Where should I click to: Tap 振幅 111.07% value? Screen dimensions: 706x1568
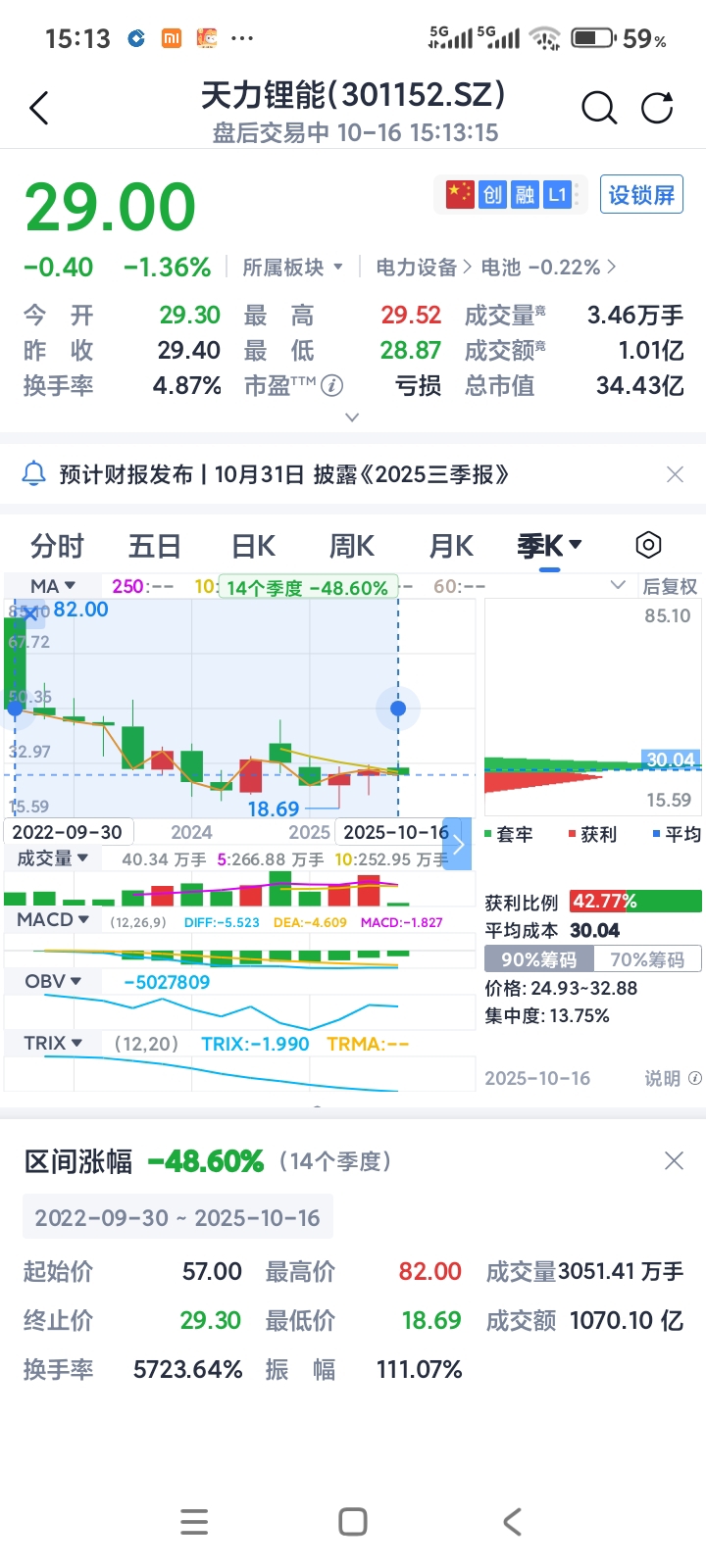(419, 1369)
